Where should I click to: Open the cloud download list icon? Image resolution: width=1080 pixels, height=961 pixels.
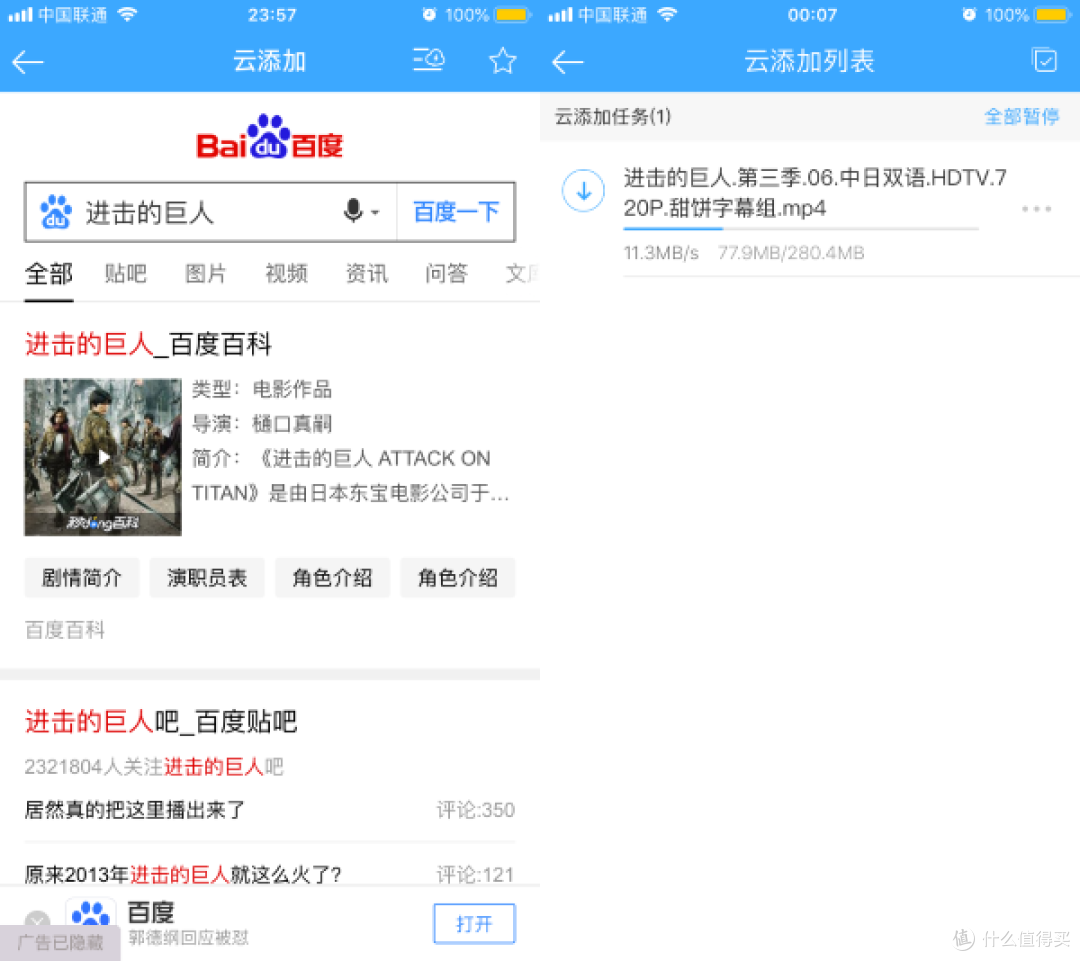point(428,60)
